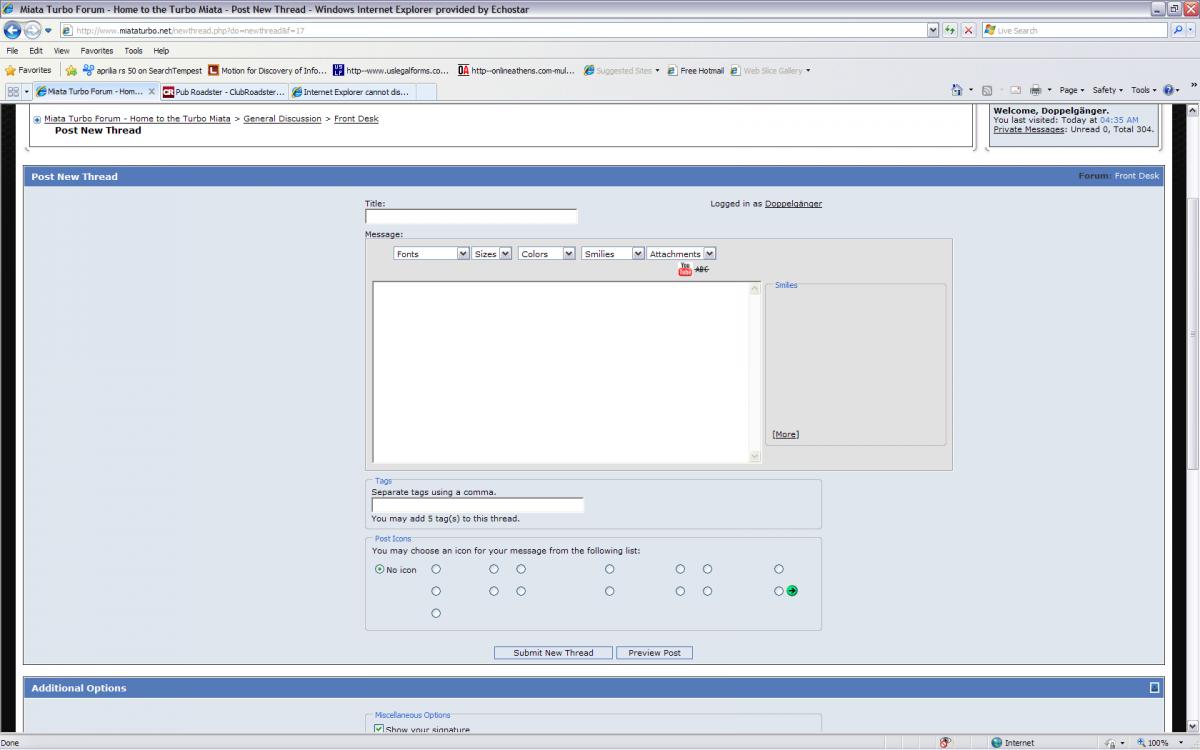Open the Favorites menu in the menu bar
This screenshot has width=1200, height=750.
click(x=97, y=50)
